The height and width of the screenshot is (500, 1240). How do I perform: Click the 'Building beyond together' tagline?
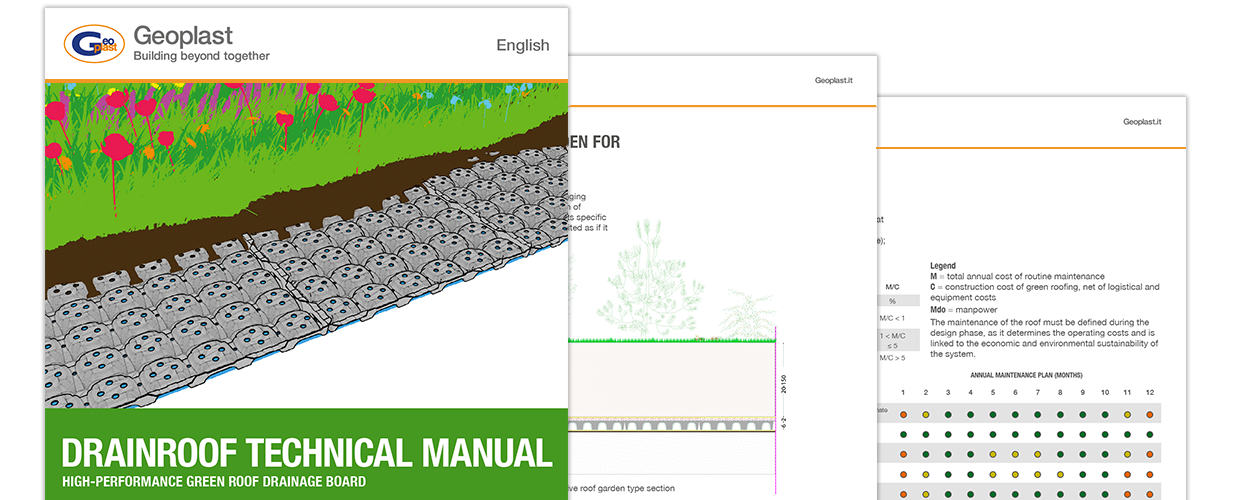(201, 56)
